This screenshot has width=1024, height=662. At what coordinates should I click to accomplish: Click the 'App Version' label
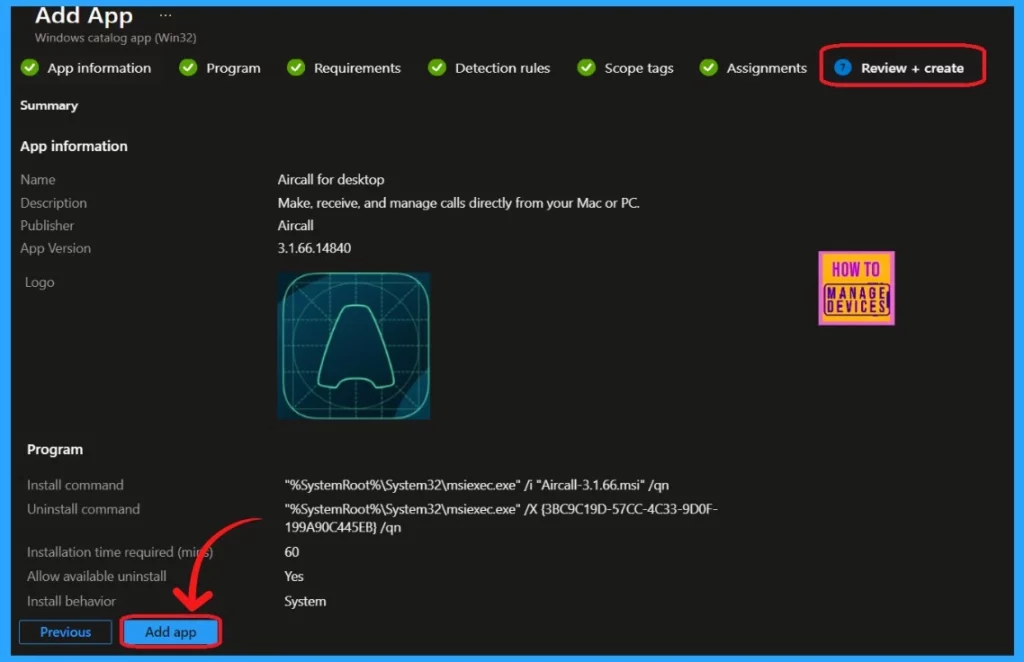click(x=56, y=248)
